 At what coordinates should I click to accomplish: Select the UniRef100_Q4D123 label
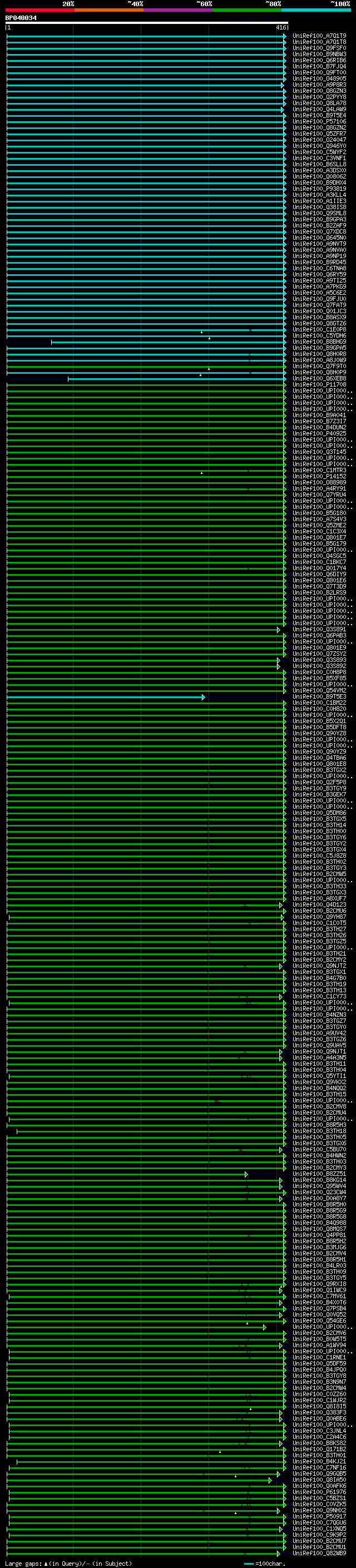319,904
